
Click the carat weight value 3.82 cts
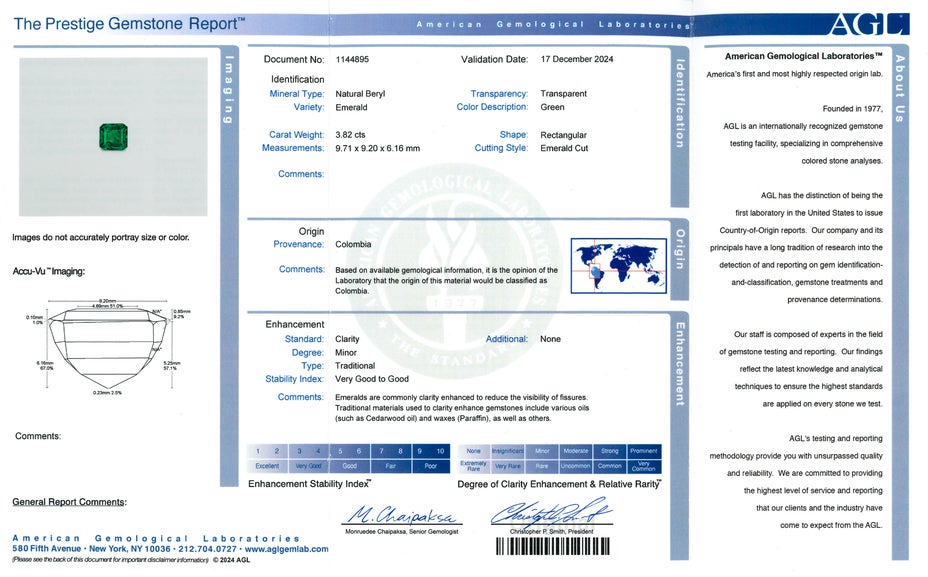pos(350,135)
